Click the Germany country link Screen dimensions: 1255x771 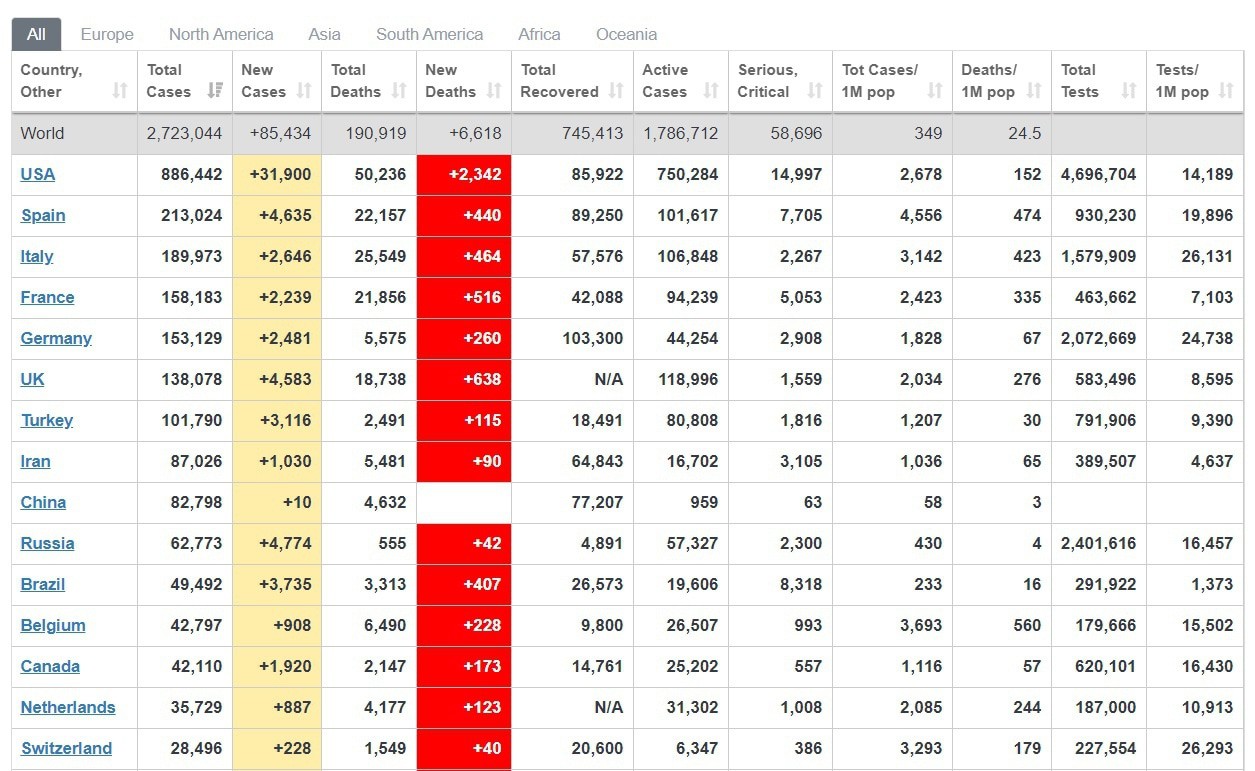tap(56, 338)
